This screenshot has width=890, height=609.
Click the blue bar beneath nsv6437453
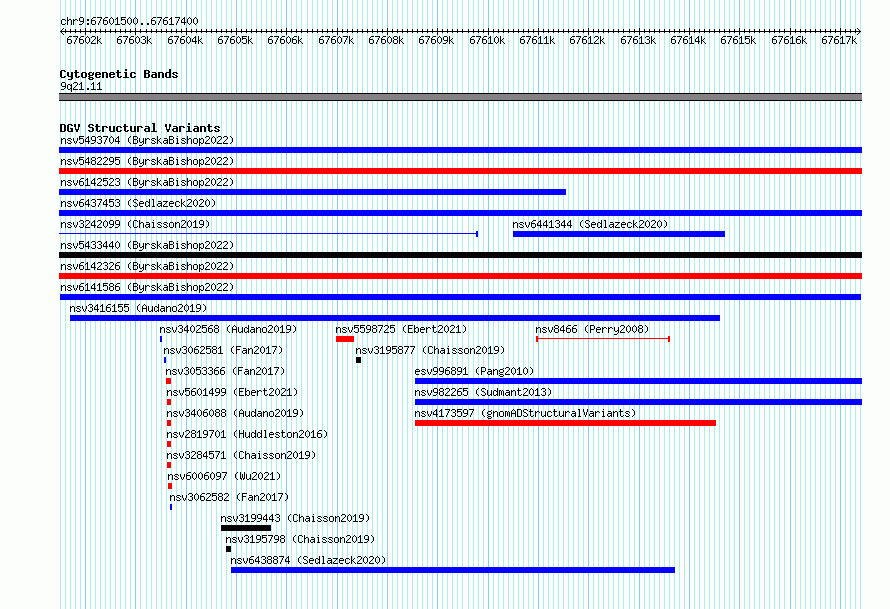[460, 213]
